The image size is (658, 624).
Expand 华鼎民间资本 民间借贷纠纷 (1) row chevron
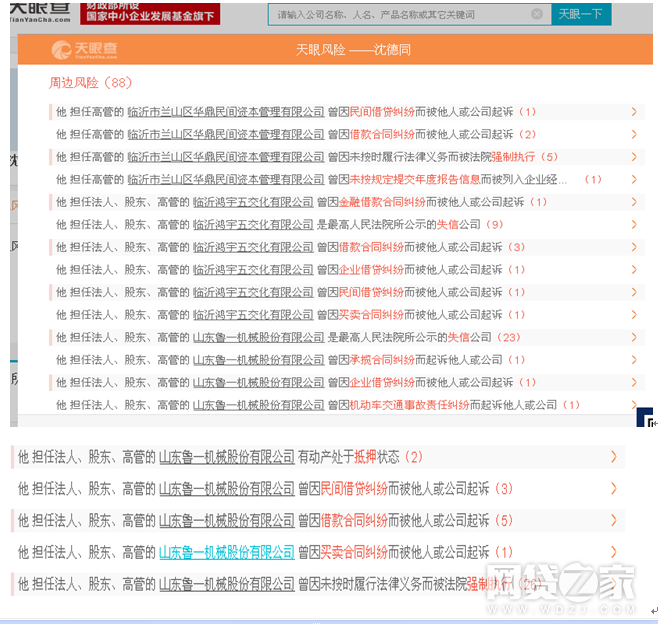point(634,112)
